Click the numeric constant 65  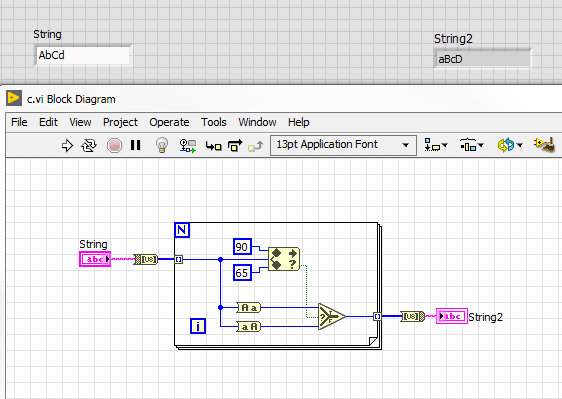(242, 272)
